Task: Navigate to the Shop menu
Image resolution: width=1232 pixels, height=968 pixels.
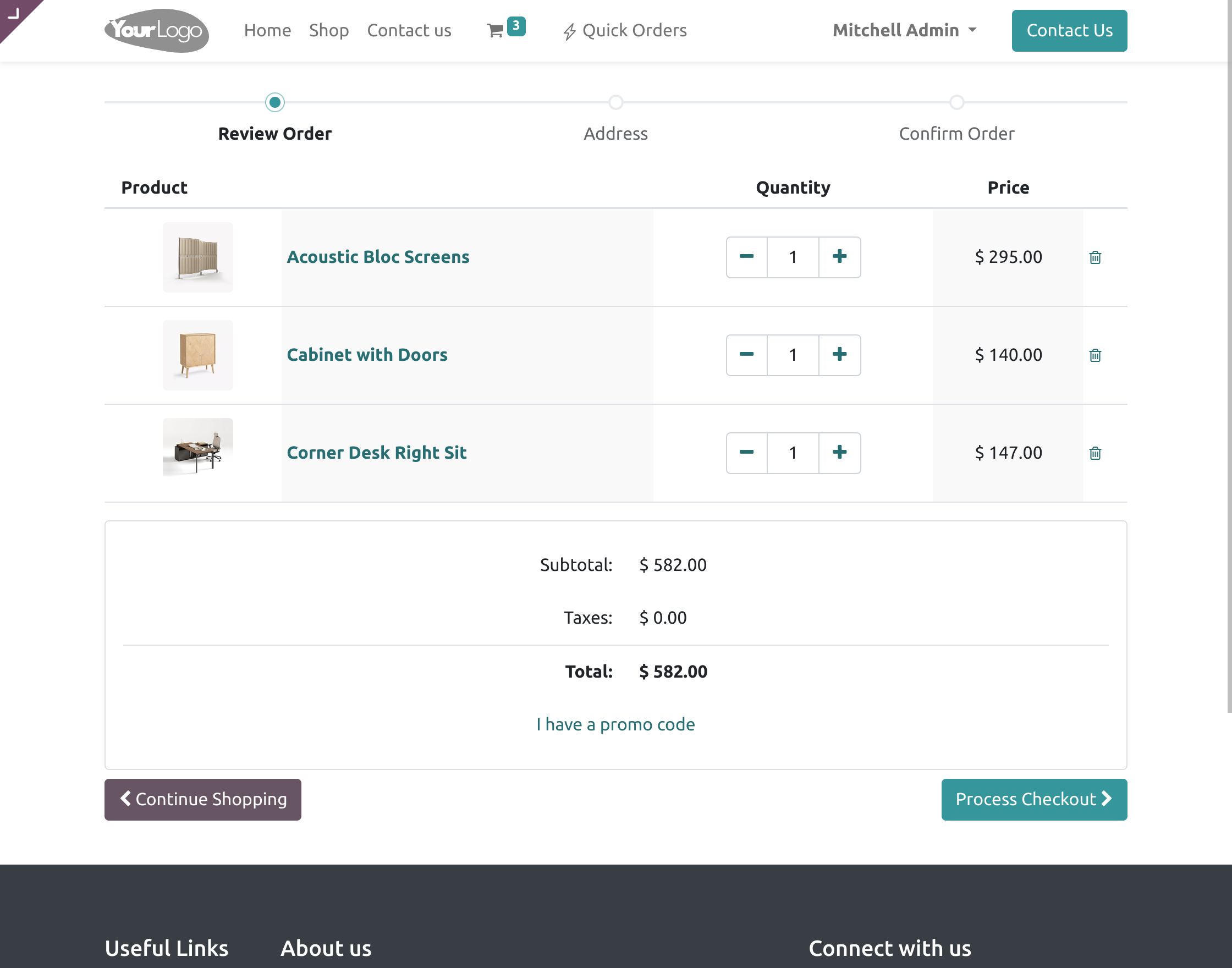Action: pyautogui.click(x=329, y=31)
